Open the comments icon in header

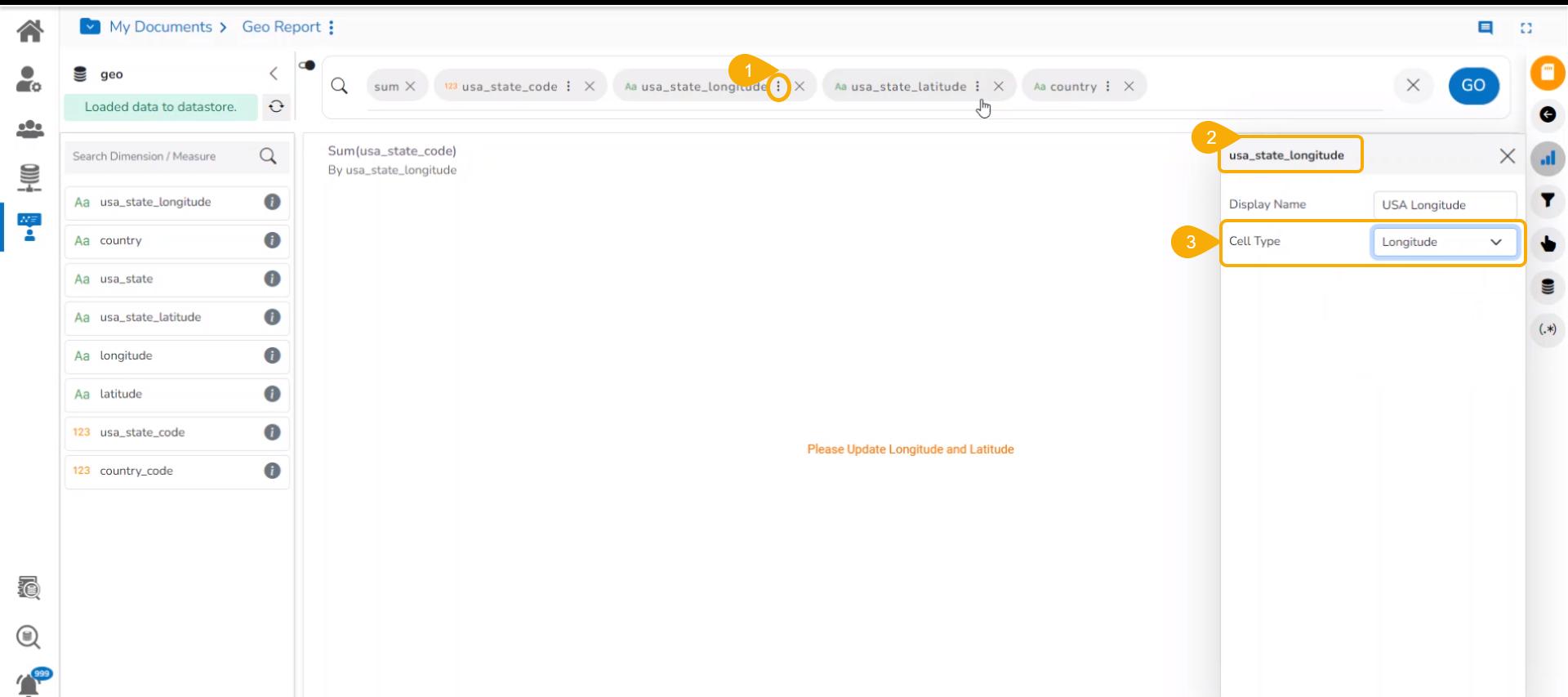(1486, 28)
